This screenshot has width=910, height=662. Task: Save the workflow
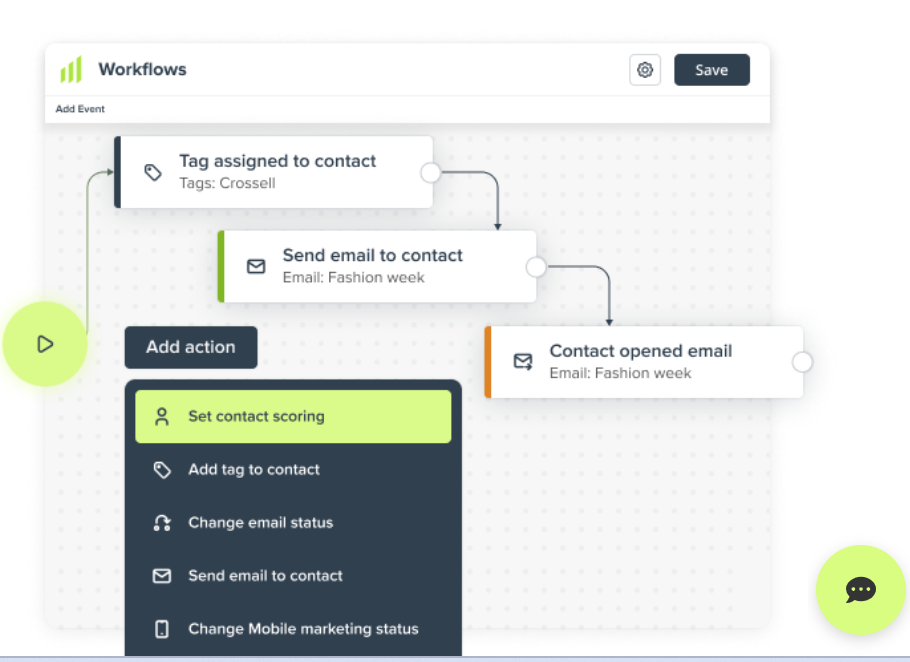[711, 70]
